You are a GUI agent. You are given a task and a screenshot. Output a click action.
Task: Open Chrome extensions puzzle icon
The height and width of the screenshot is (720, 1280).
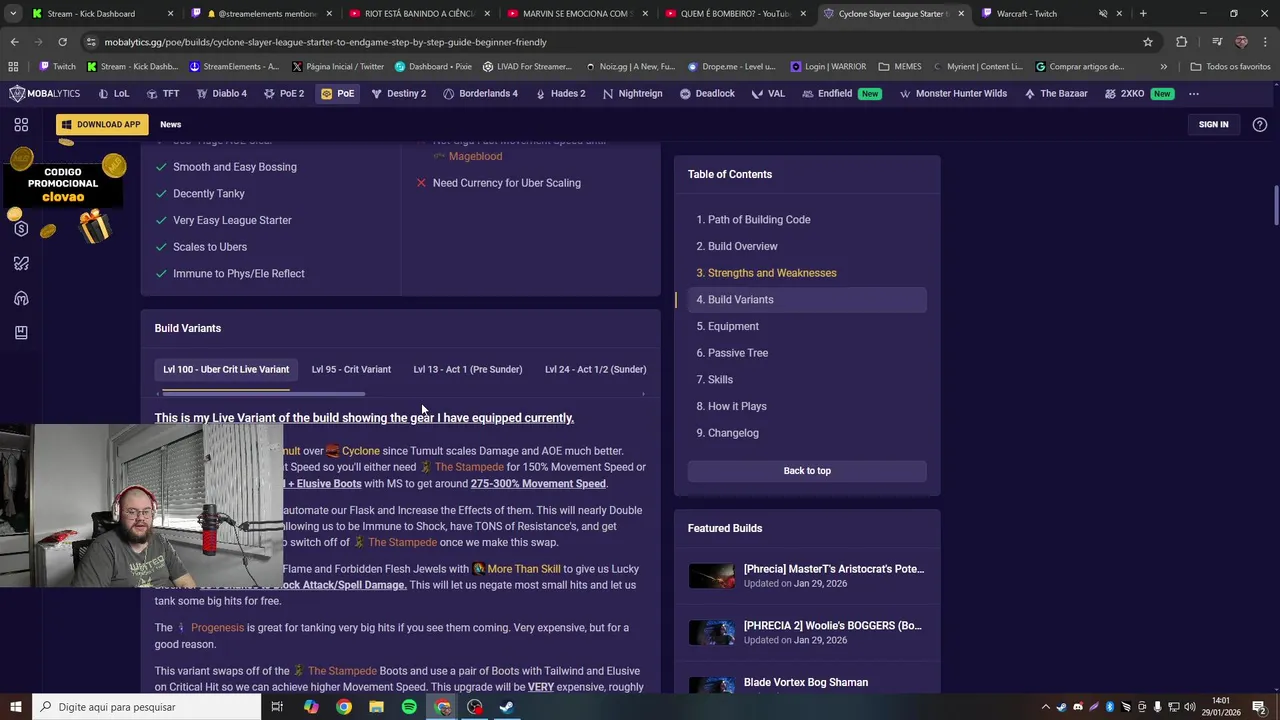tap(1182, 42)
